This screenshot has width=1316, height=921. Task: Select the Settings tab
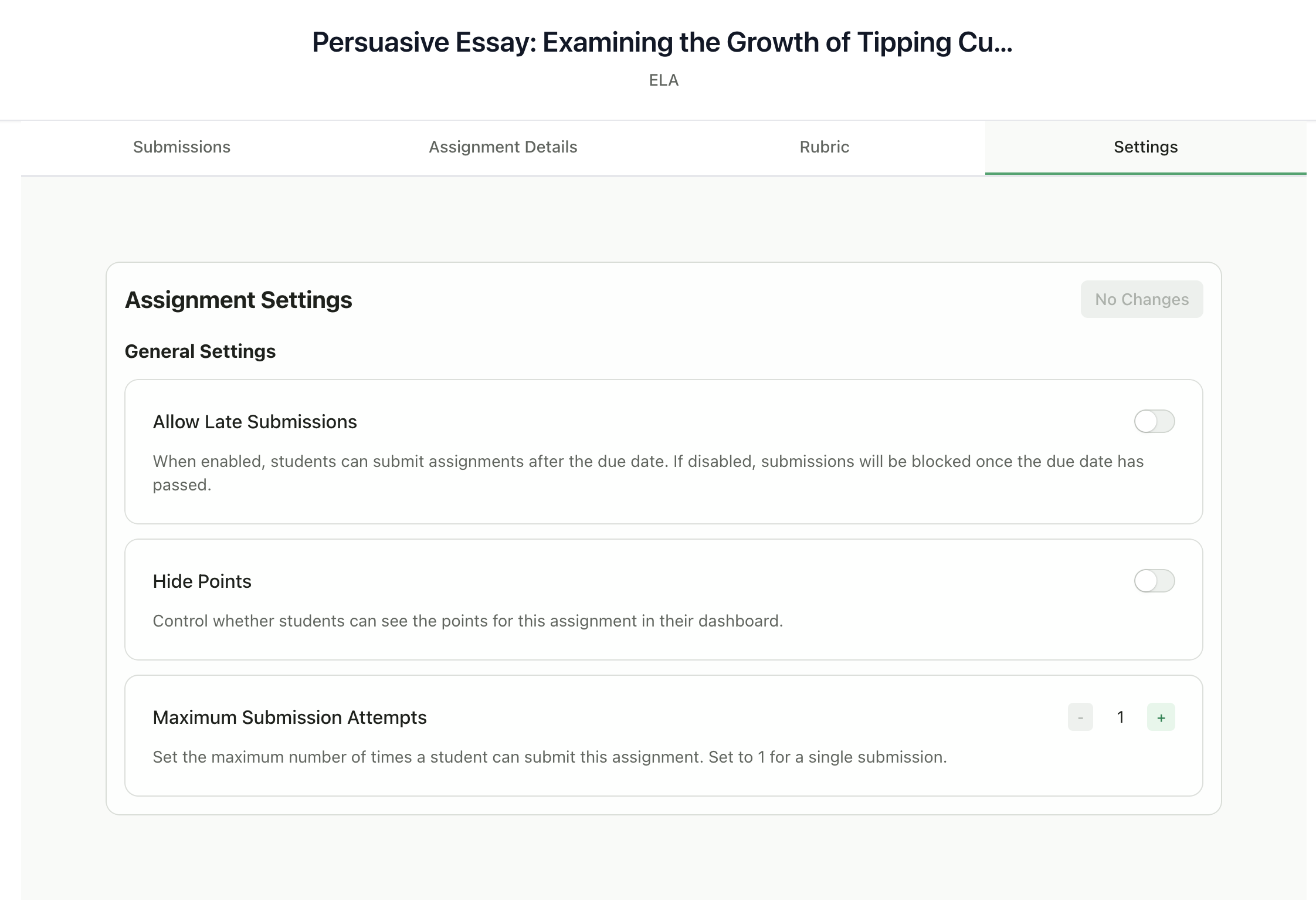1144,147
